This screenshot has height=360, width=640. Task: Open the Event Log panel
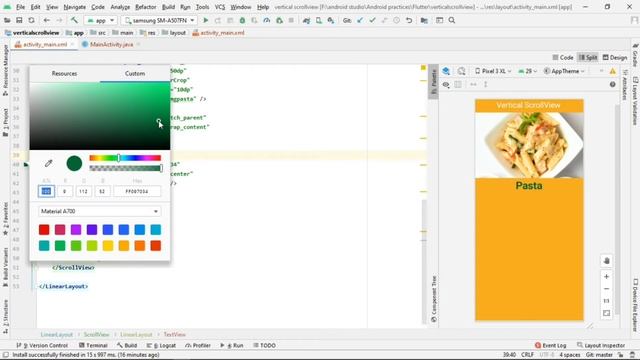point(551,345)
